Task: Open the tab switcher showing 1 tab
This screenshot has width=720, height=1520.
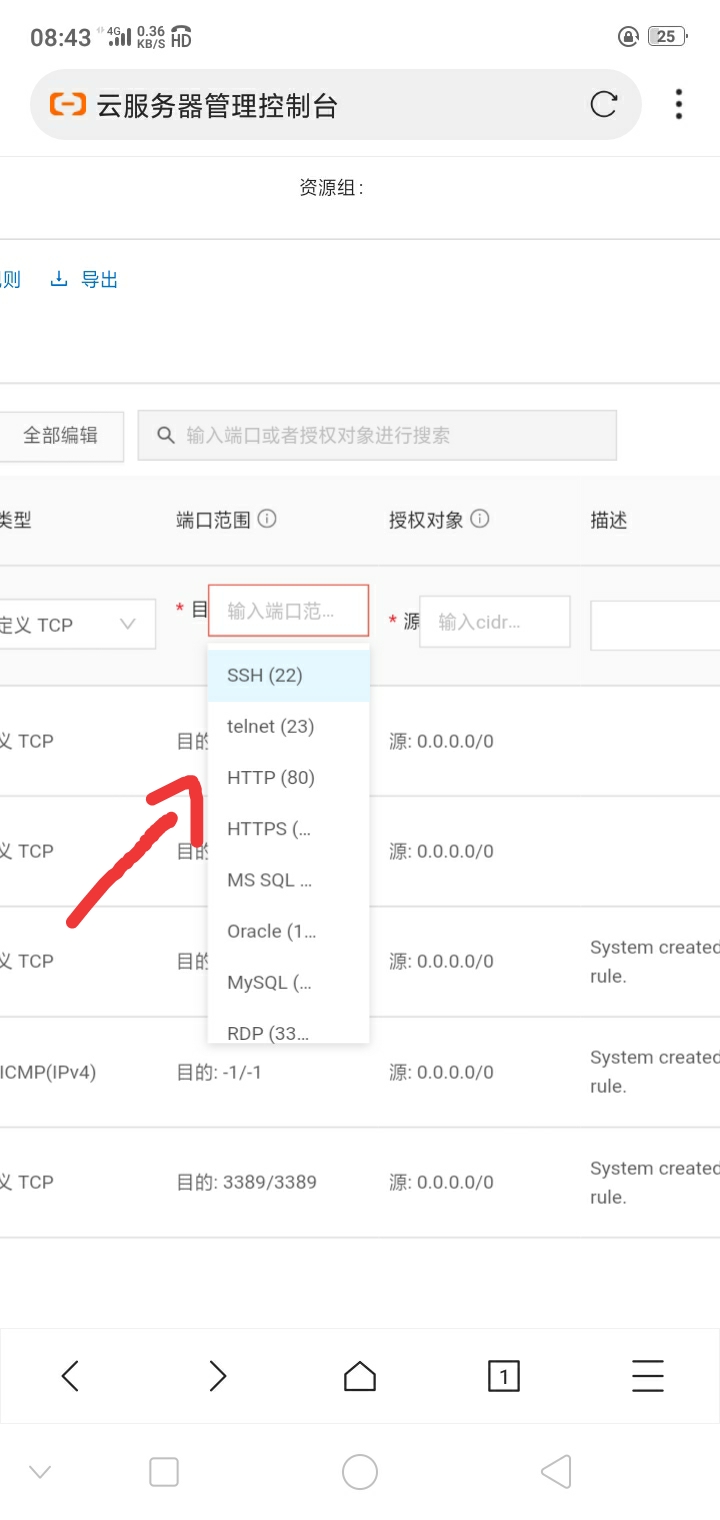Action: pyautogui.click(x=503, y=1376)
